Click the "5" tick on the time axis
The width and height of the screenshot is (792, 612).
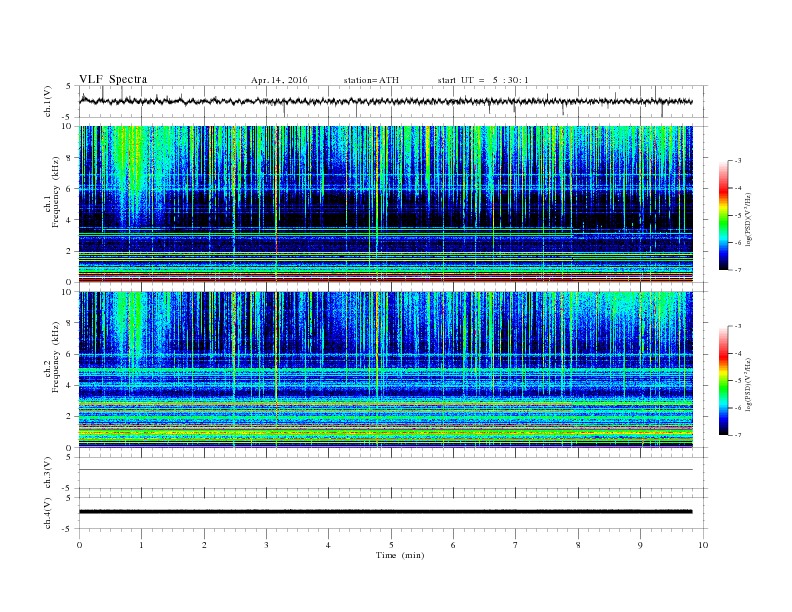(x=391, y=545)
